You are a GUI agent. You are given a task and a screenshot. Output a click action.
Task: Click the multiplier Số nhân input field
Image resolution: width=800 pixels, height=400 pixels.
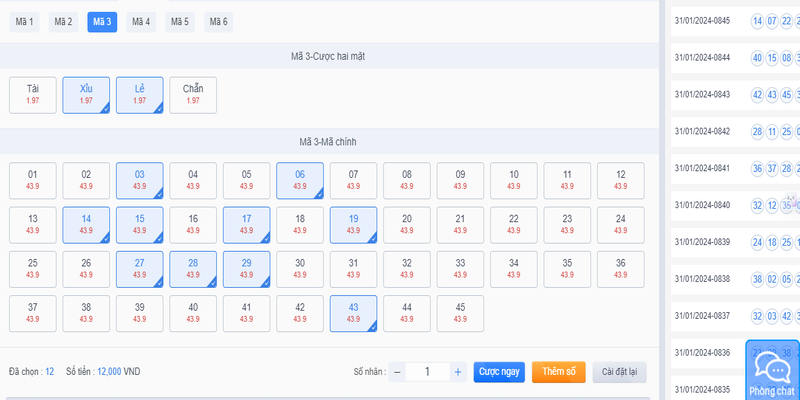click(427, 372)
